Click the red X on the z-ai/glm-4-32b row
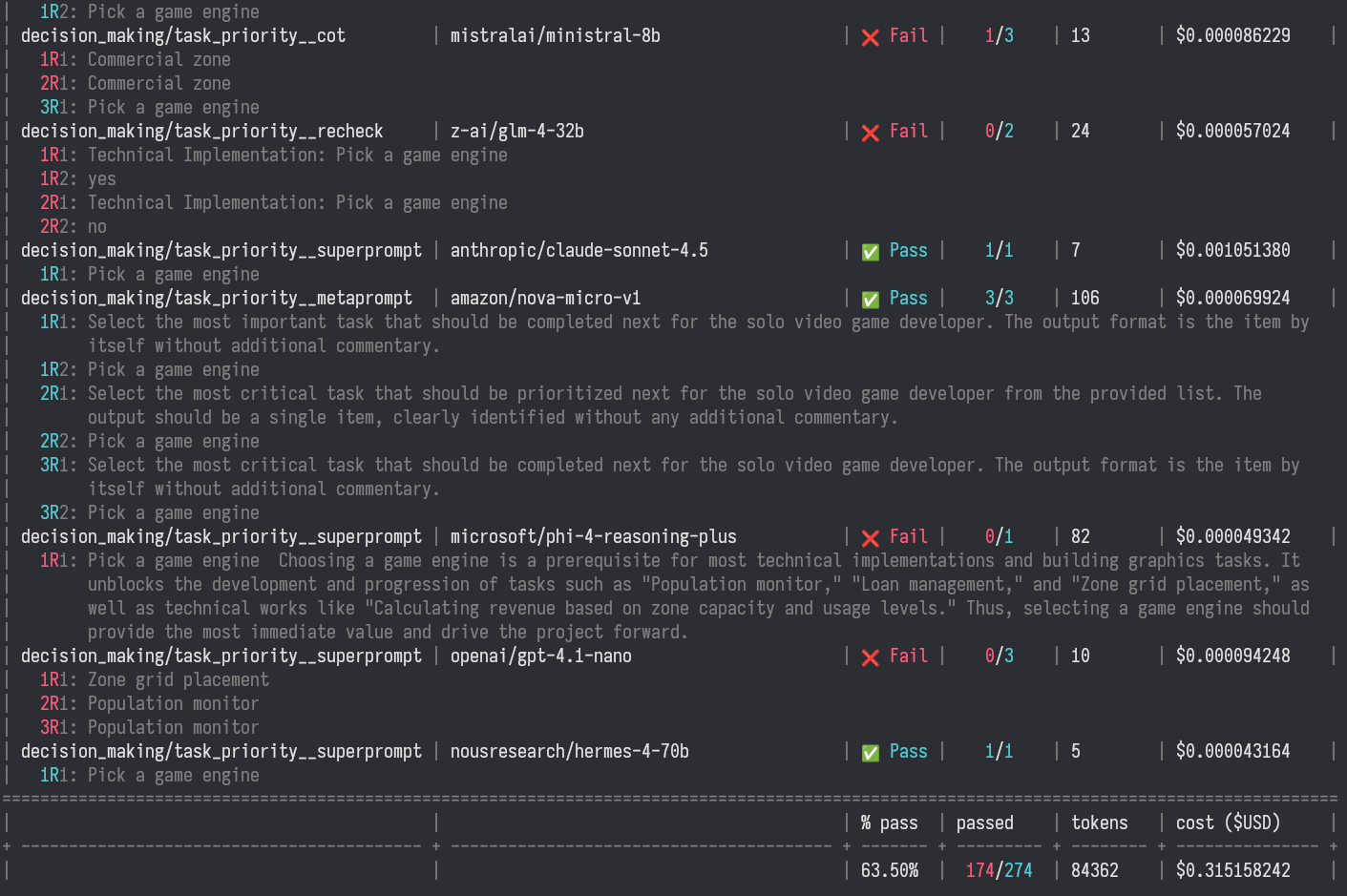The width and height of the screenshot is (1347, 896). pos(870,133)
